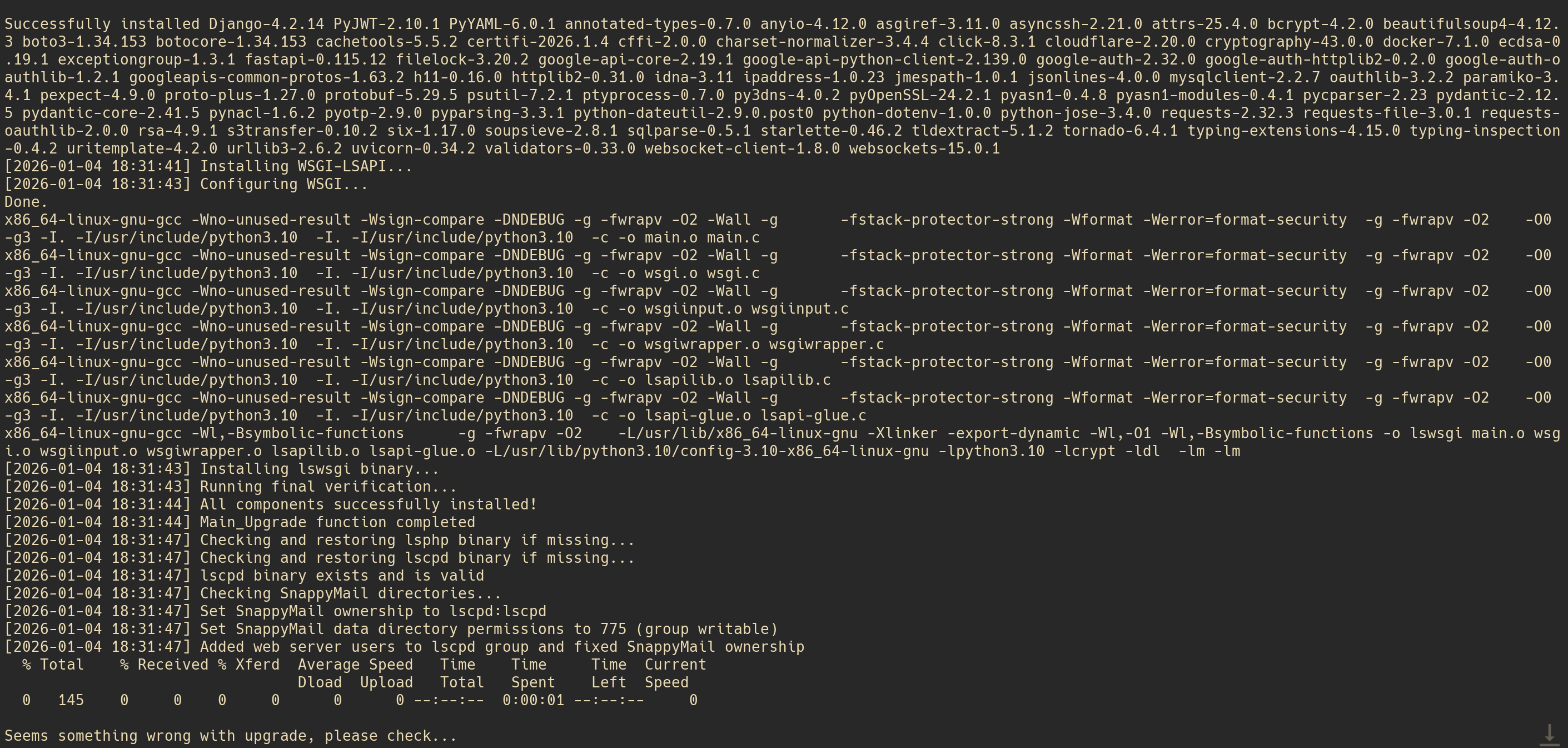Image resolution: width=1568 pixels, height=748 pixels.
Task: Click the "Main_Upgrade function completed" line
Action: click(x=337, y=522)
